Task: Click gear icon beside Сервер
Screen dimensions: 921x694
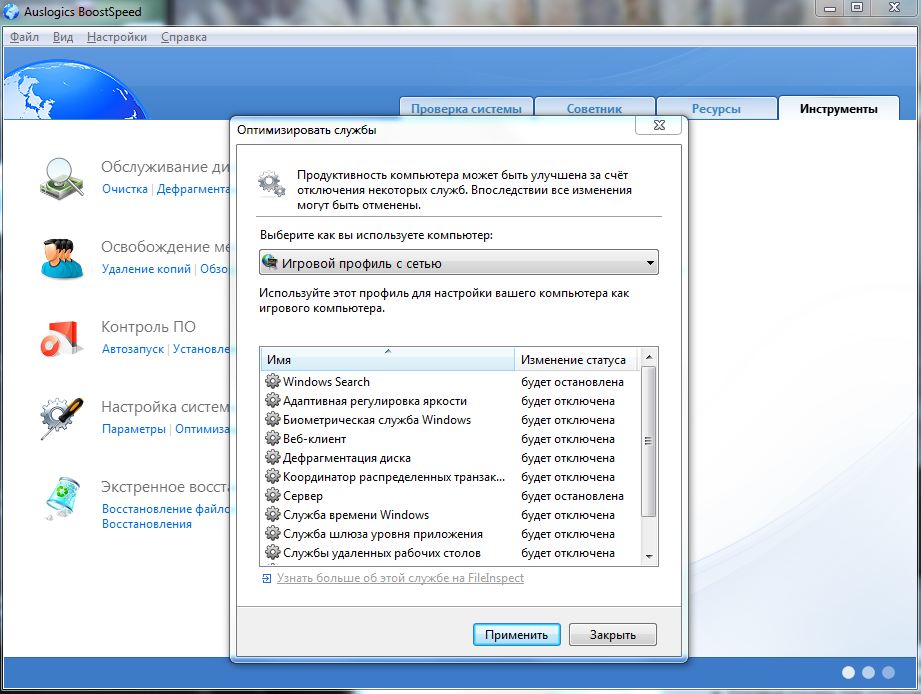Action: point(273,495)
